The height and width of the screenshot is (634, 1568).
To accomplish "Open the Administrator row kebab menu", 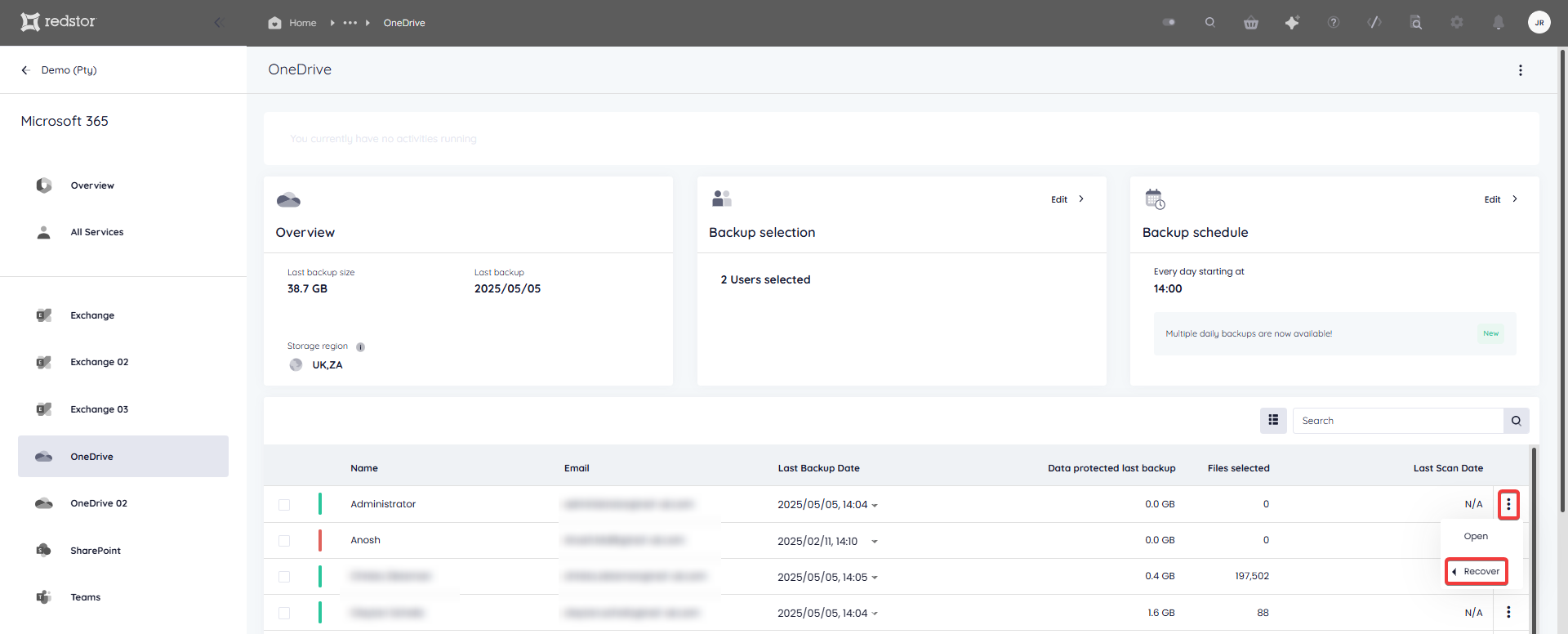I will point(1508,504).
